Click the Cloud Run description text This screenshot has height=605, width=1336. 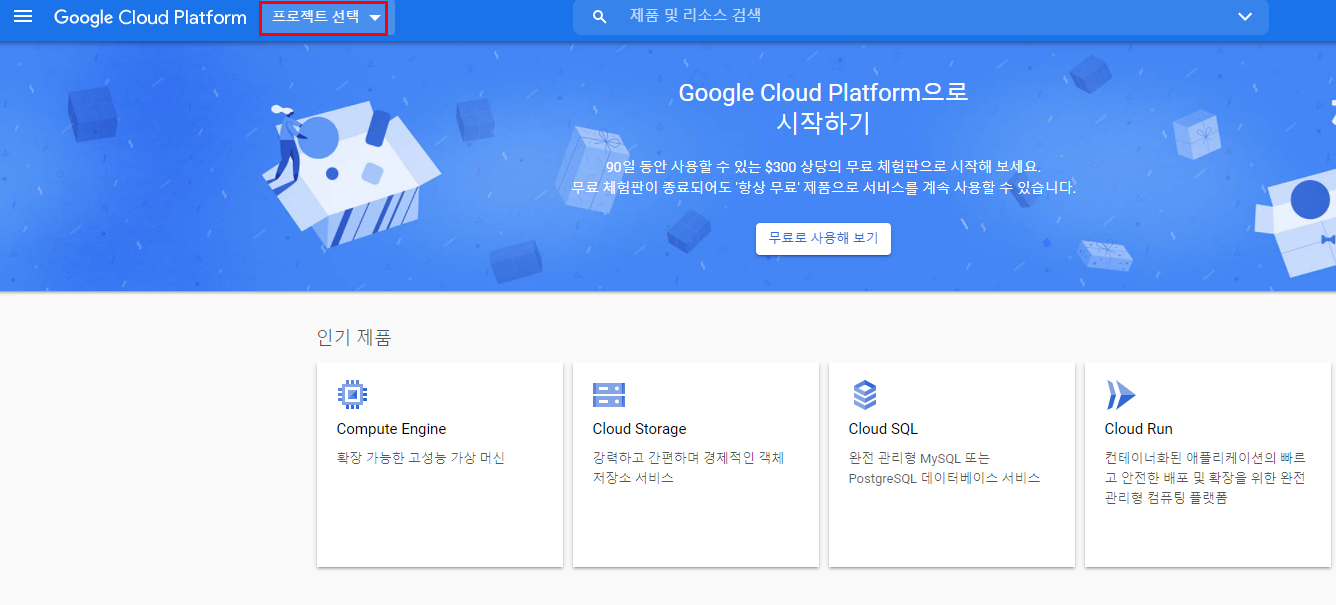1205,477
